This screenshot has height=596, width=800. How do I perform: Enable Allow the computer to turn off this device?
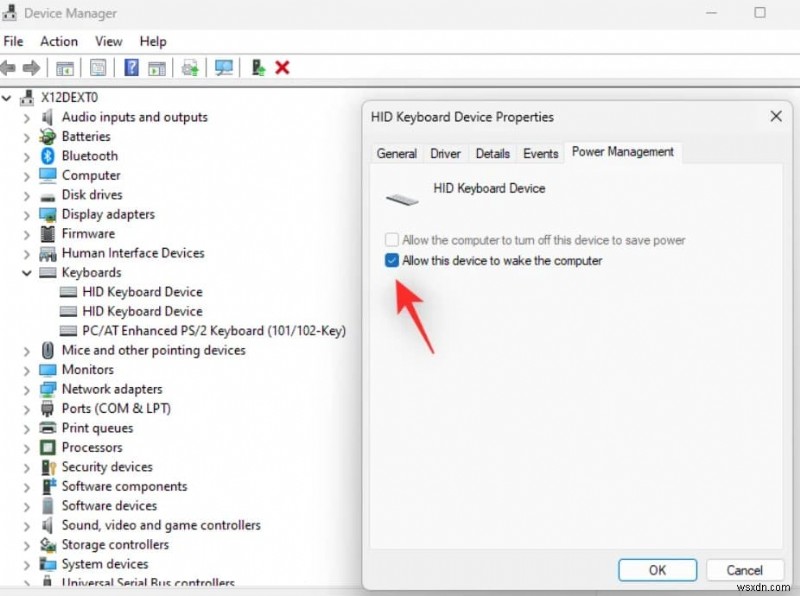point(391,240)
